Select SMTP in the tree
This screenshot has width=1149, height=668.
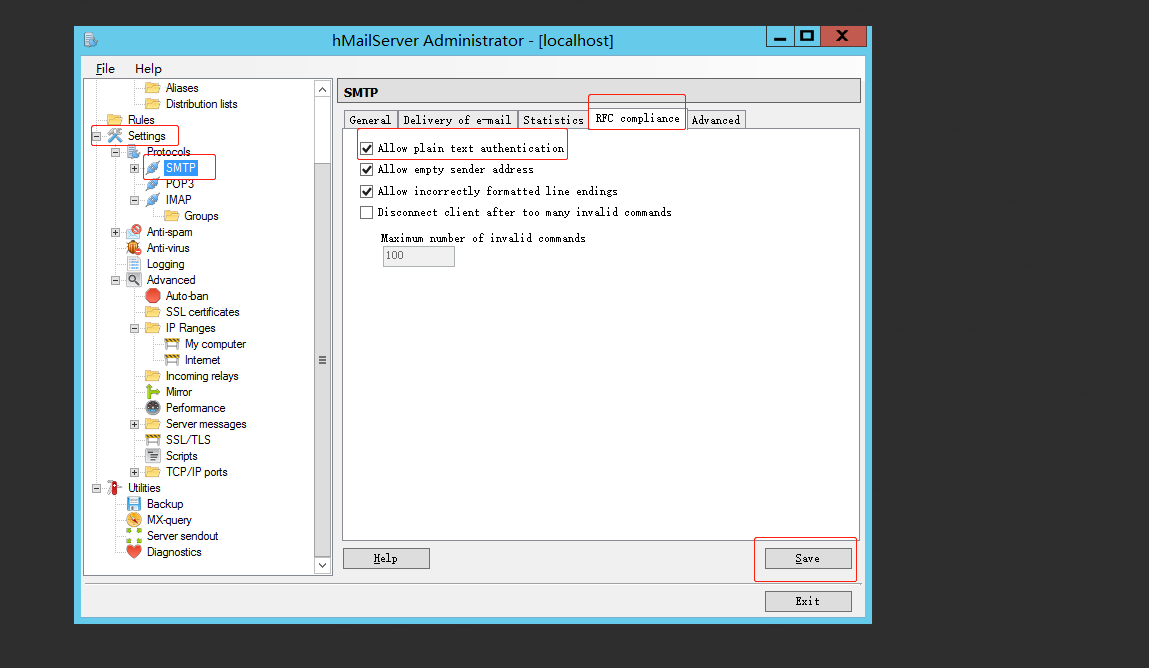pyautogui.click(x=180, y=168)
